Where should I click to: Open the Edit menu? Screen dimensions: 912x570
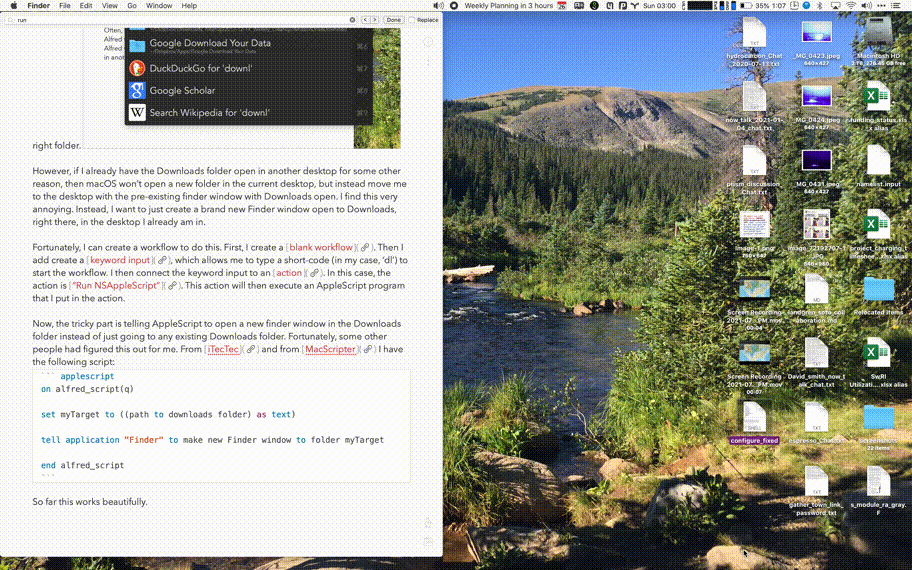click(x=86, y=5)
